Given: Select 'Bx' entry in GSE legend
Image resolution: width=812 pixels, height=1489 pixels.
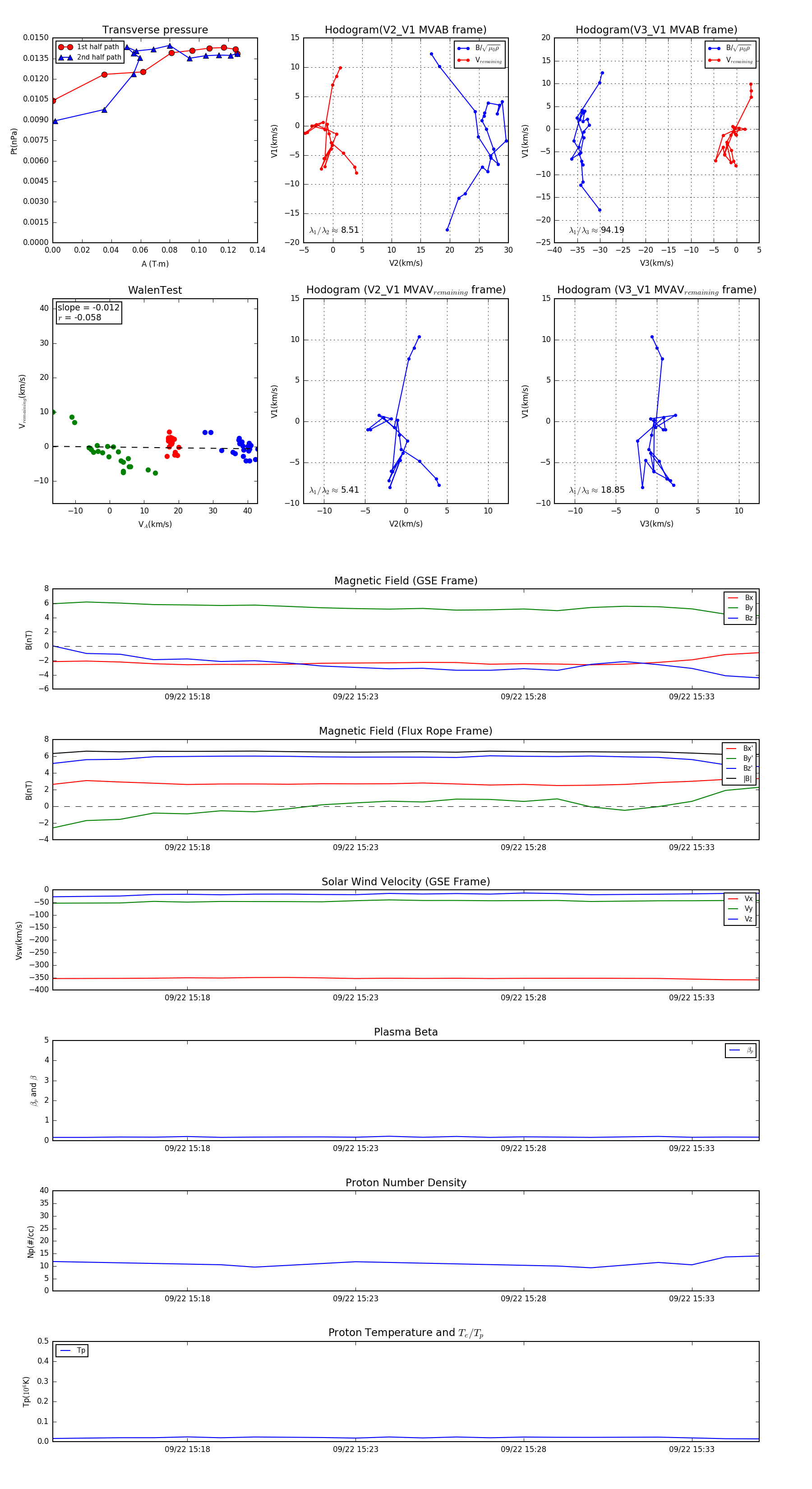Looking at the screenshot, I should (x=740, y=598).
